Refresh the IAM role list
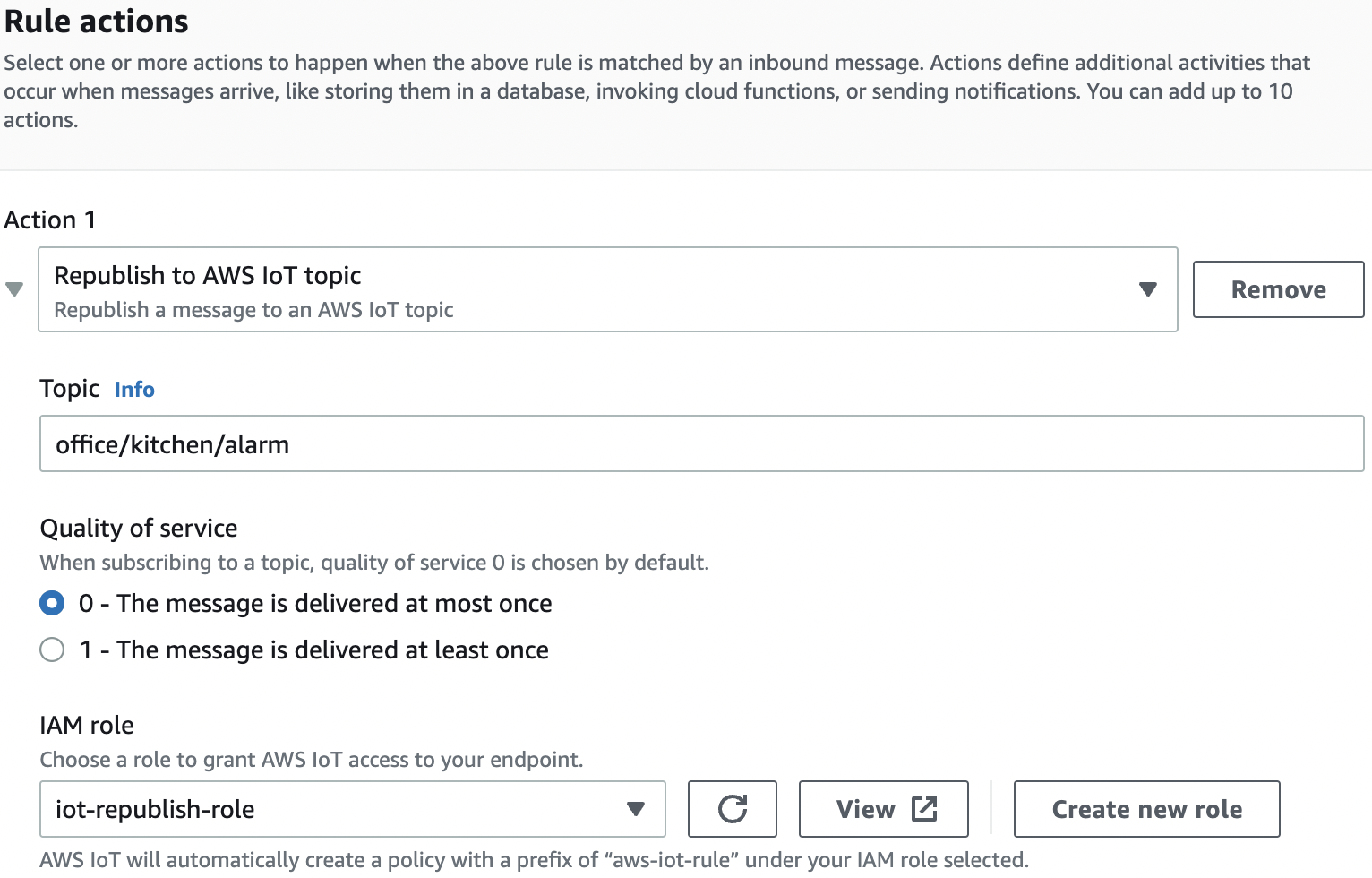This screenshot has width=1372, height=878. (732, 809)
